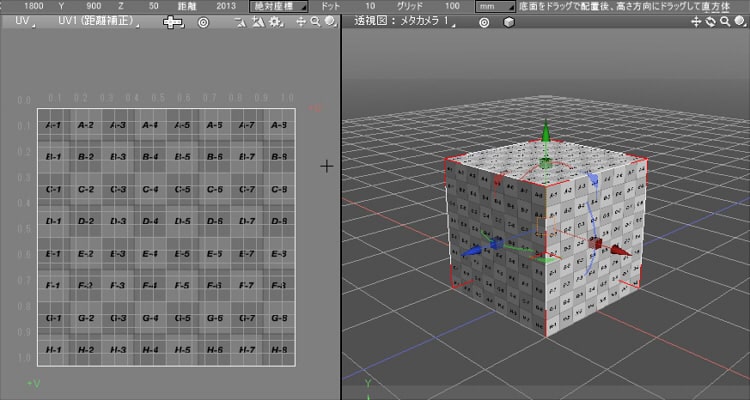Click the triangle-with-plus icon in UV view header
Viewport: 750px width, 400px height.
point(258,22)
